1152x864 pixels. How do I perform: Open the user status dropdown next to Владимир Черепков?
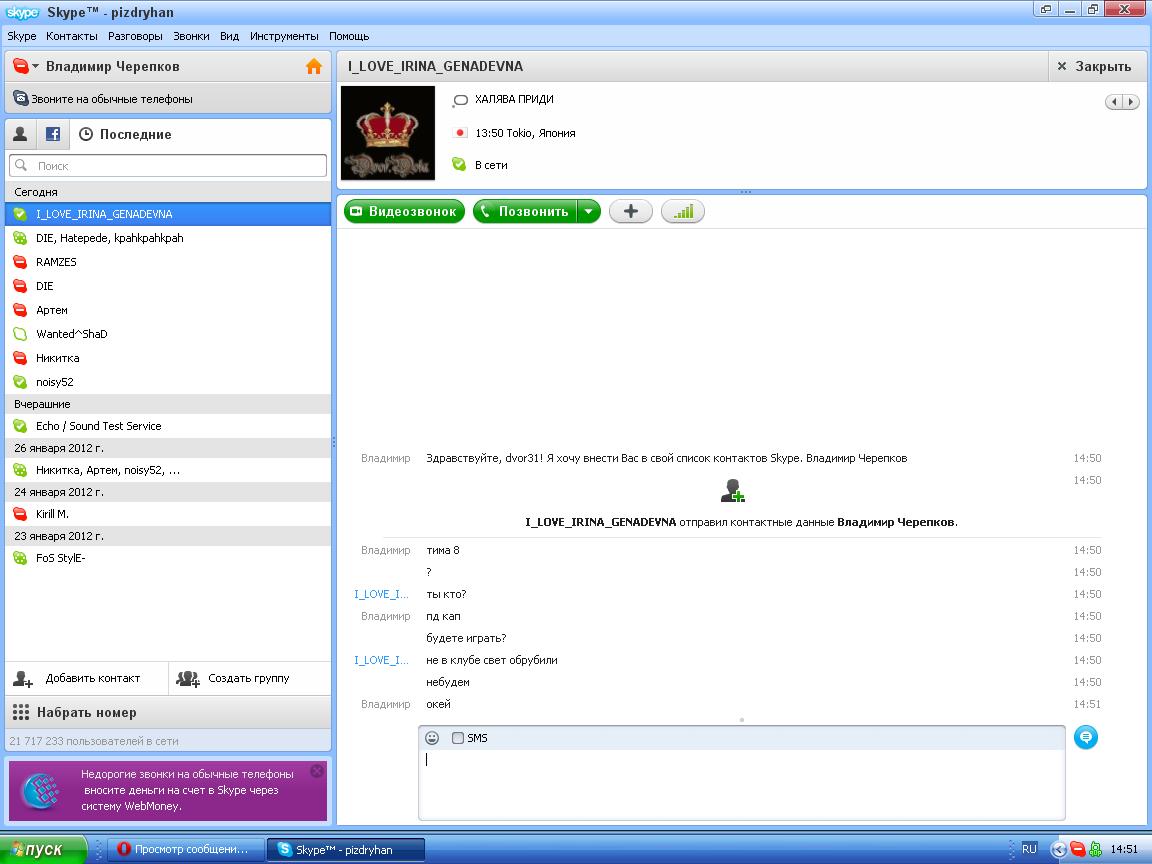(x=35, y=66)
